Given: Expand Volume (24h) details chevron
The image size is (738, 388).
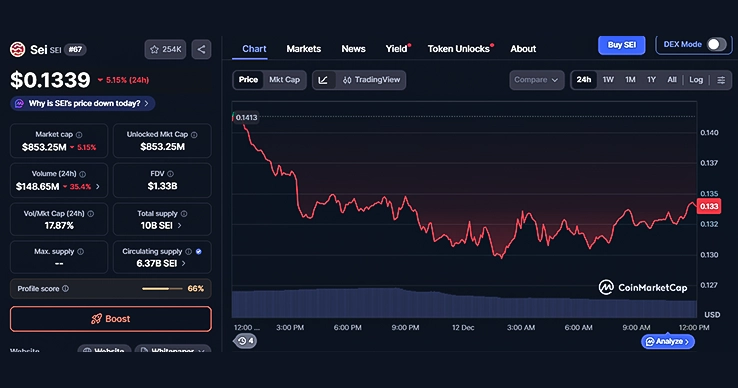Looking at the screenshot, I should (x=97, y=187).
